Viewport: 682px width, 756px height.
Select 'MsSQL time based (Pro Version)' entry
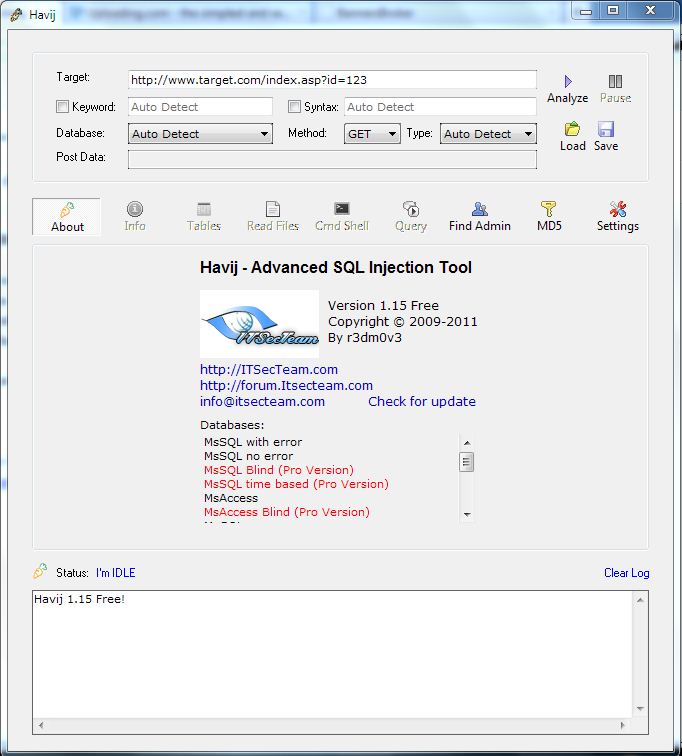pos(296,484)
